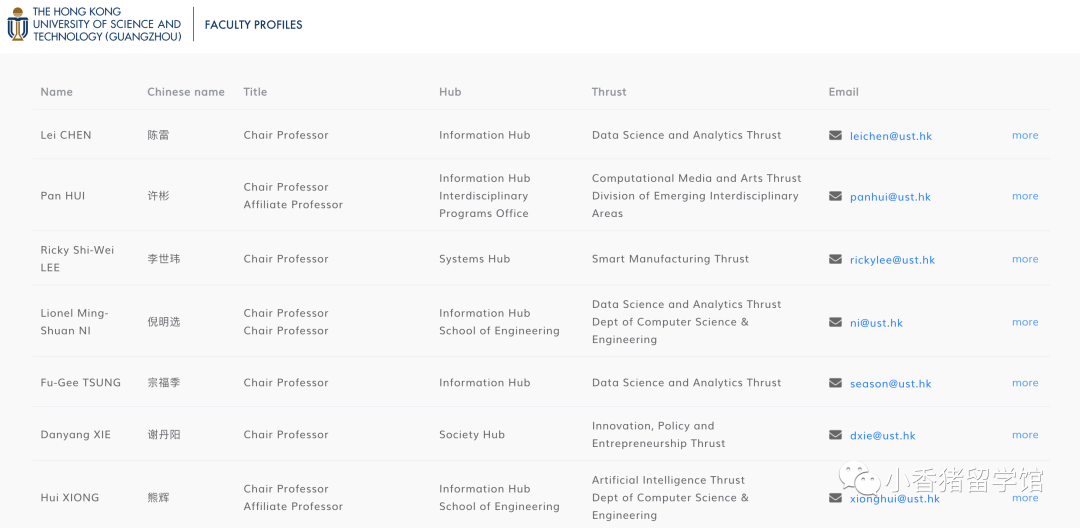View more about Danyang XIE

coord(1025,435)
